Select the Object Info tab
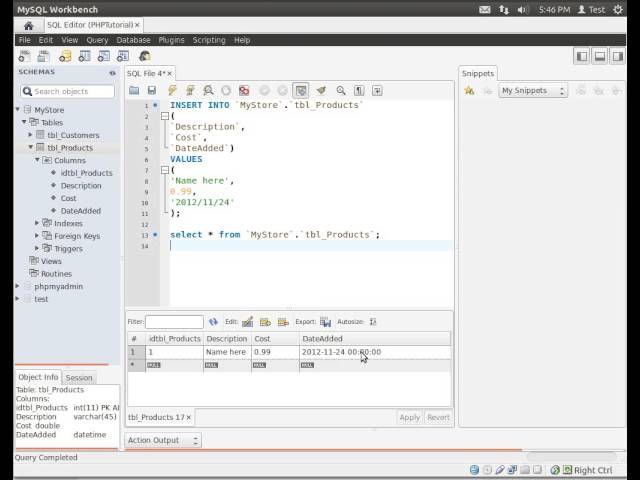Screen dimensions: 640x480 [38, 377]
